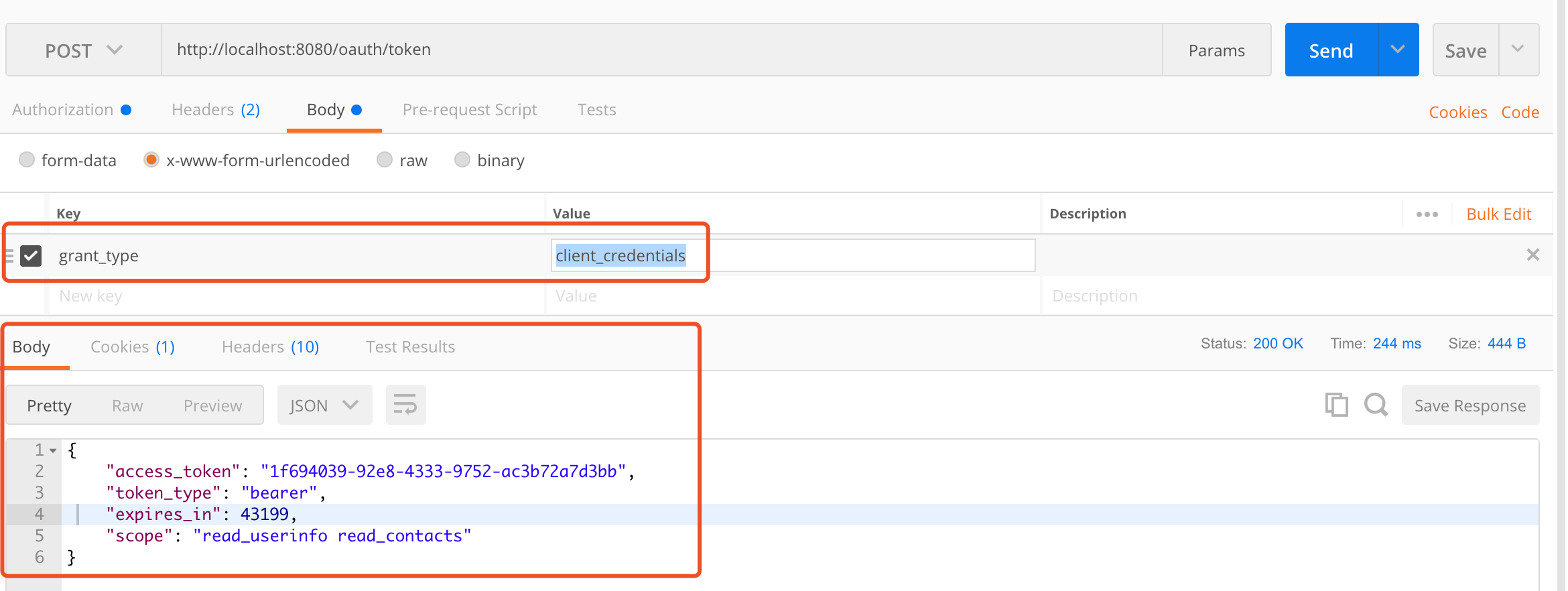Collapse JSON object using line 1 fold arrow
The width and height of the screenshot is (1568, 591).
coord(53,450)
